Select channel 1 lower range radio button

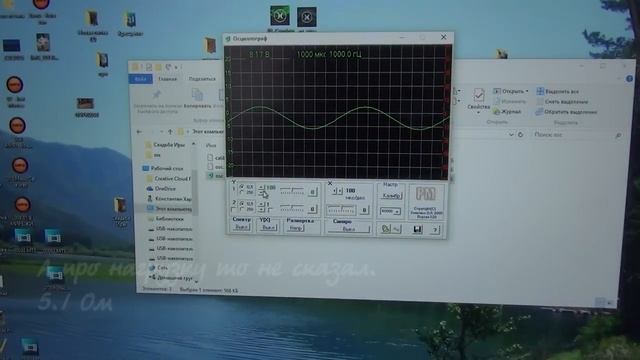click(x=242, y=192)
